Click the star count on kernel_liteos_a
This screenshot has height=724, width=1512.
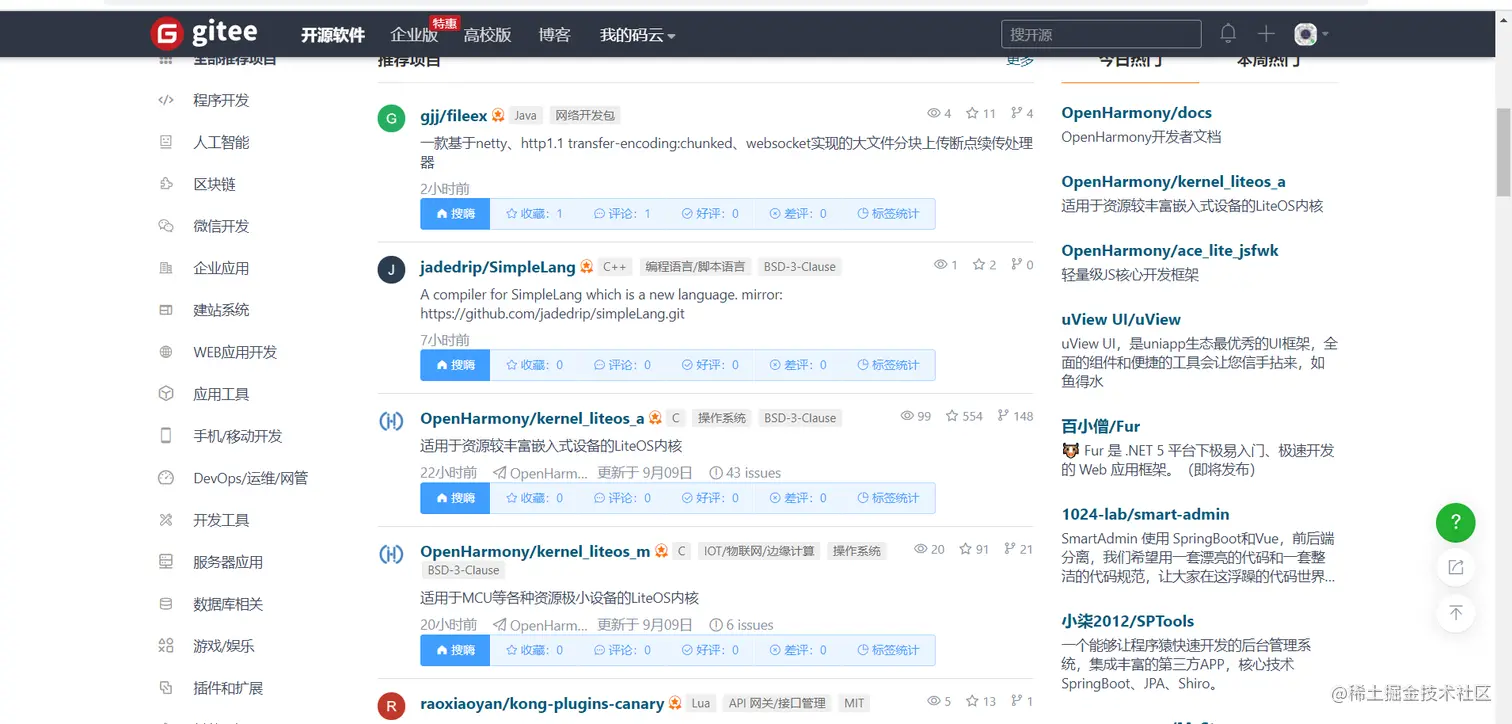964,416
